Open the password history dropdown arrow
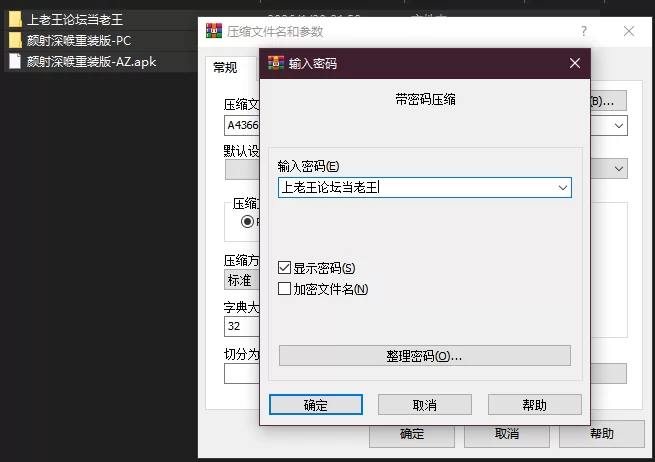Image resolution: width=655 pixels, height=462 pixels. coord(563,188)
